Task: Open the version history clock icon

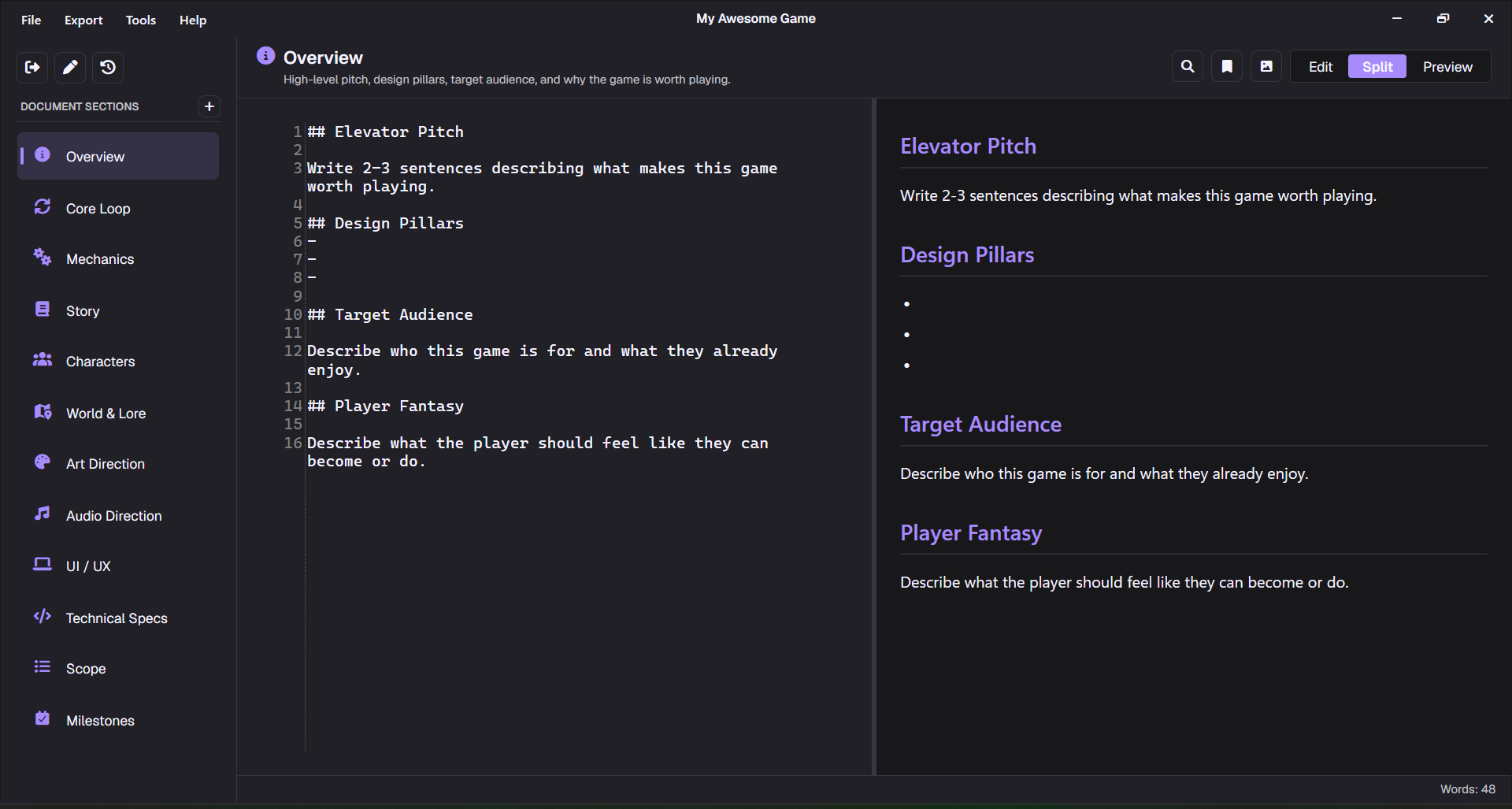Action: click(108, 68)
